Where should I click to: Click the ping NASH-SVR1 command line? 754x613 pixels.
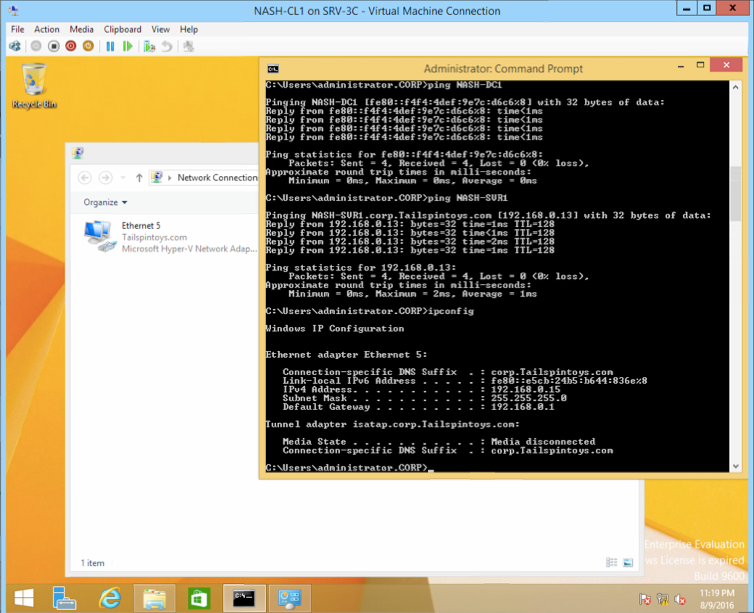click(x=387, y=198)
